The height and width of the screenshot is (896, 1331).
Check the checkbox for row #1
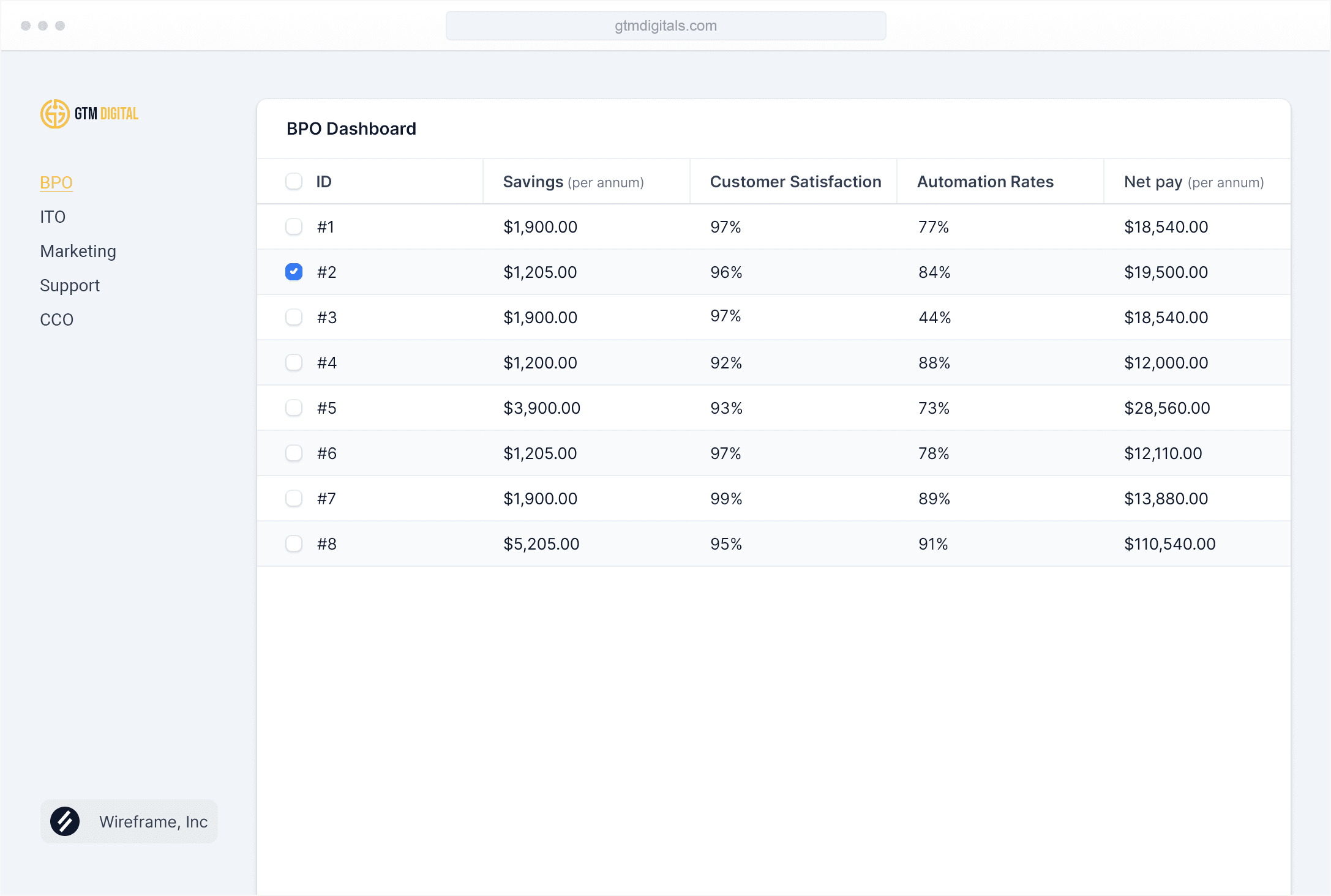294,227
